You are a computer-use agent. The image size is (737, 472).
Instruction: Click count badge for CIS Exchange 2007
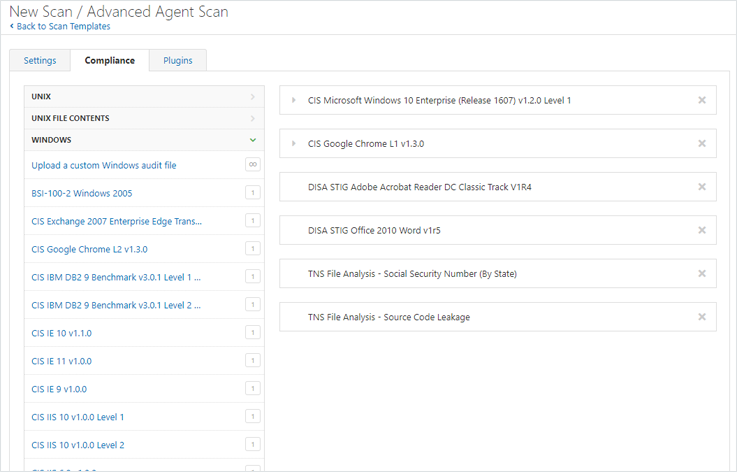coord(253,220)
